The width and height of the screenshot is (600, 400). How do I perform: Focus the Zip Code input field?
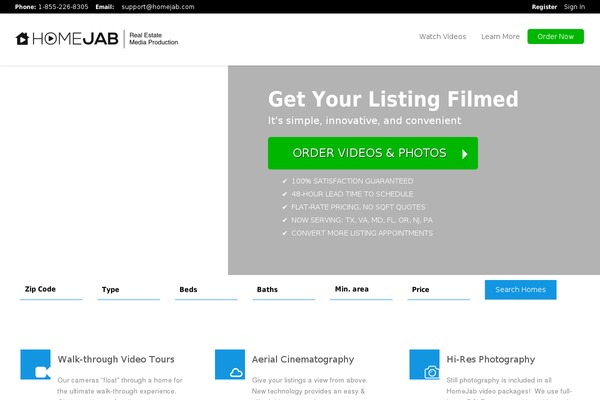click(x=51, y=290)
